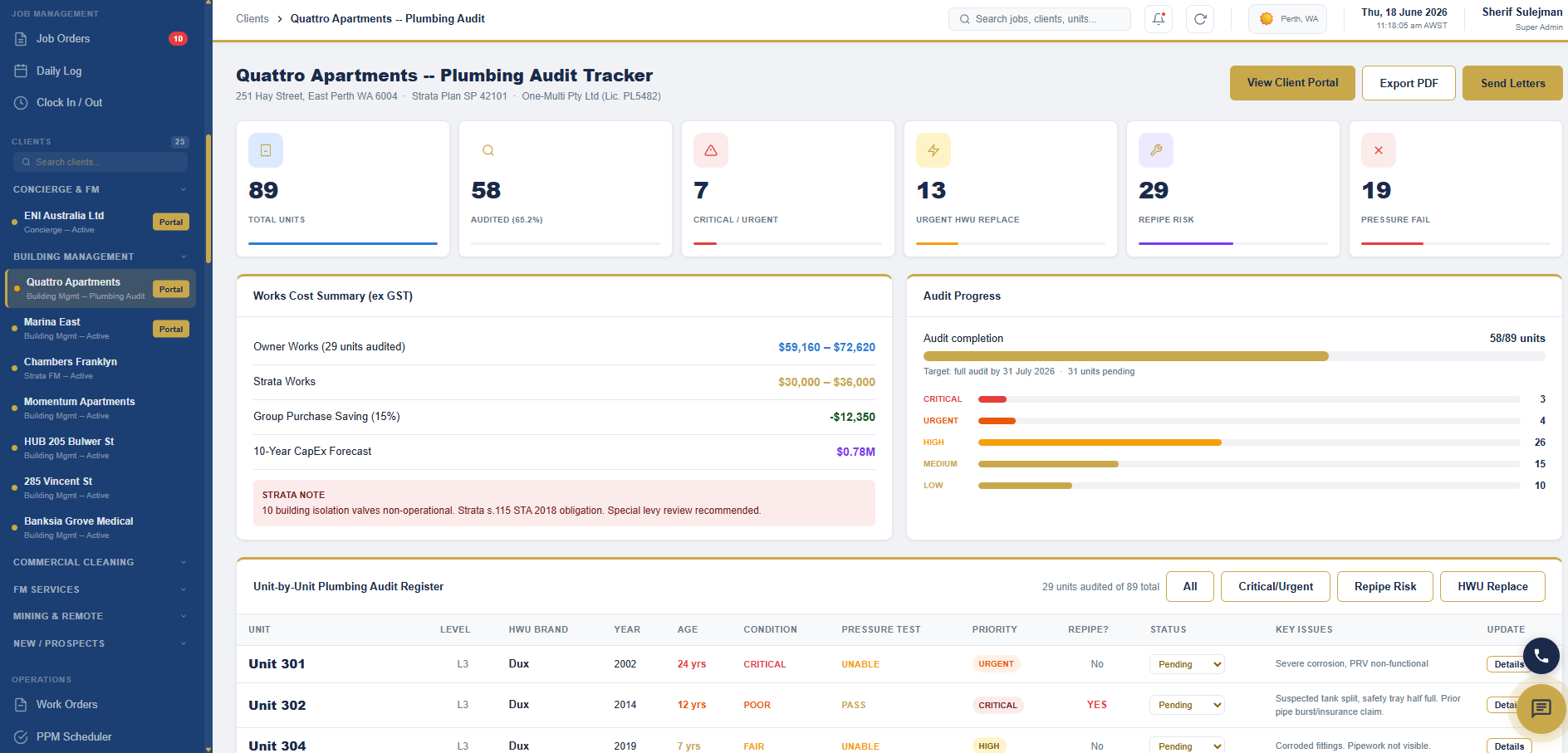The width and height of the screenshot is (1568, 753).
Task: Click the sidebar vertical scrollbar
Action: (208, 199)
